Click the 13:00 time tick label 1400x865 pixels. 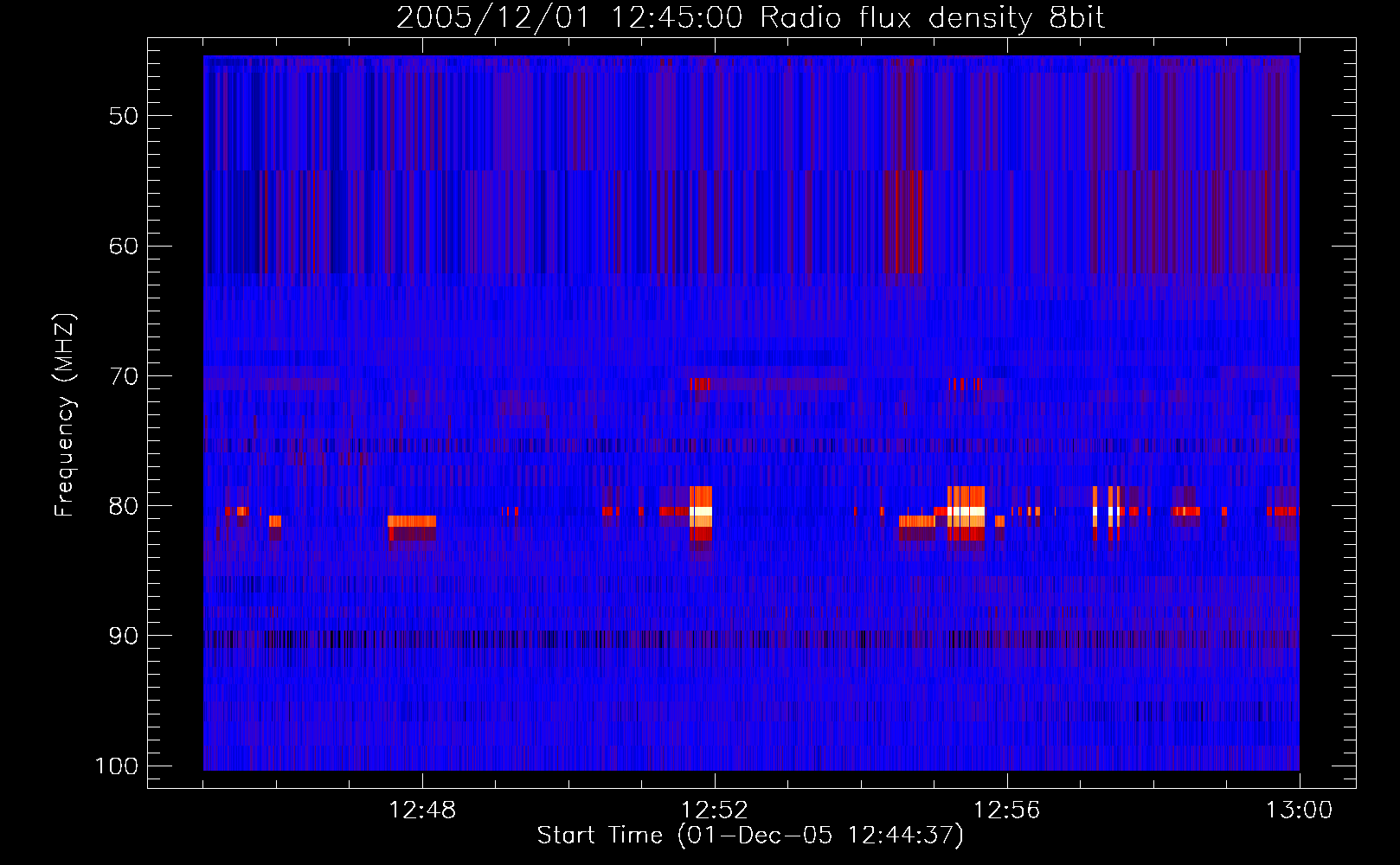click(1300, 811)
